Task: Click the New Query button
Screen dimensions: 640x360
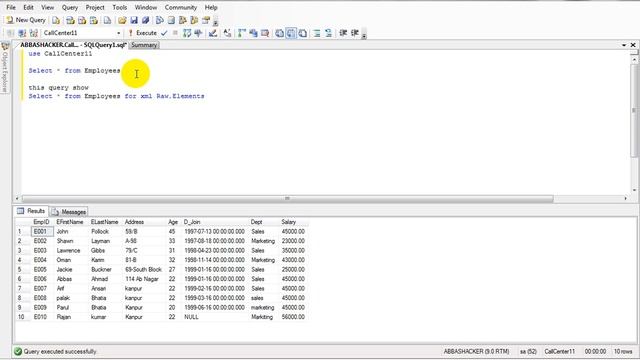Action: coord(26,20)
